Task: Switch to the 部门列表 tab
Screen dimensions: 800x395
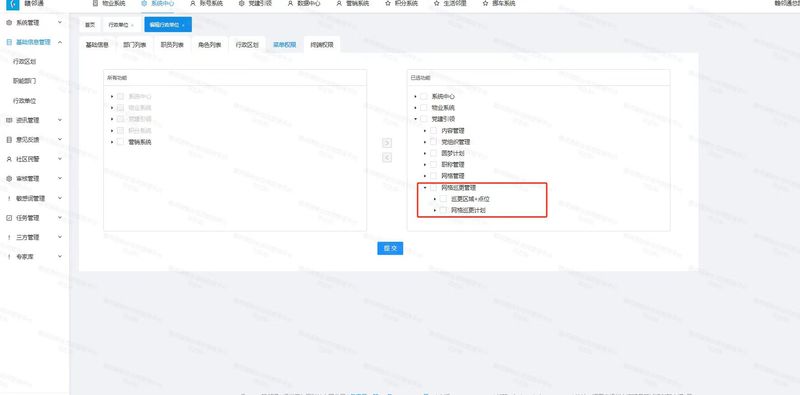Action: coord(135,45)
